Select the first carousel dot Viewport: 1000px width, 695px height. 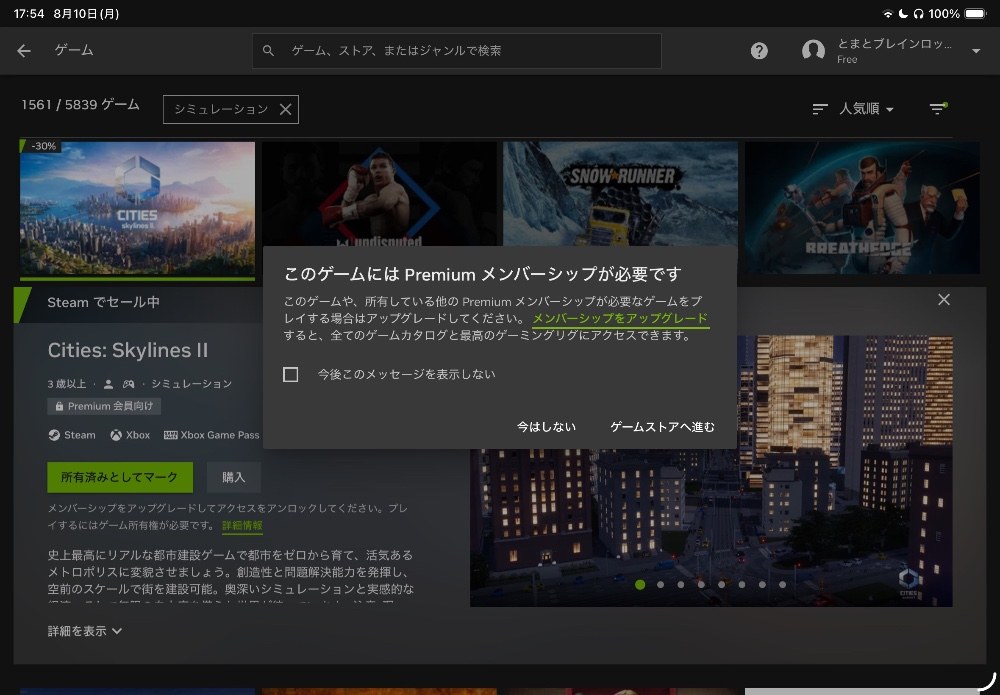tap(640, 584)
